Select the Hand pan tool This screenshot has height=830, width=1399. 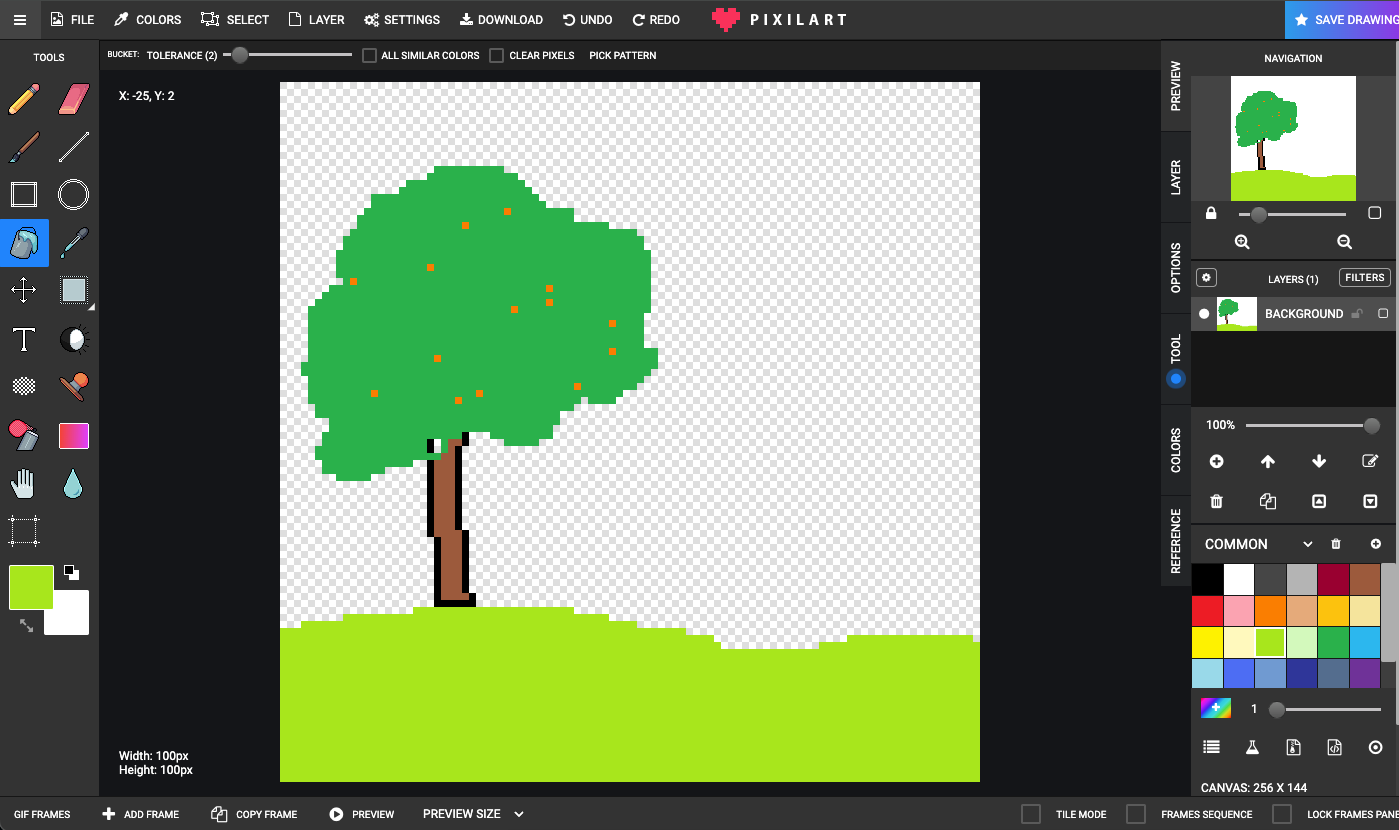click(x=24, y=483)
